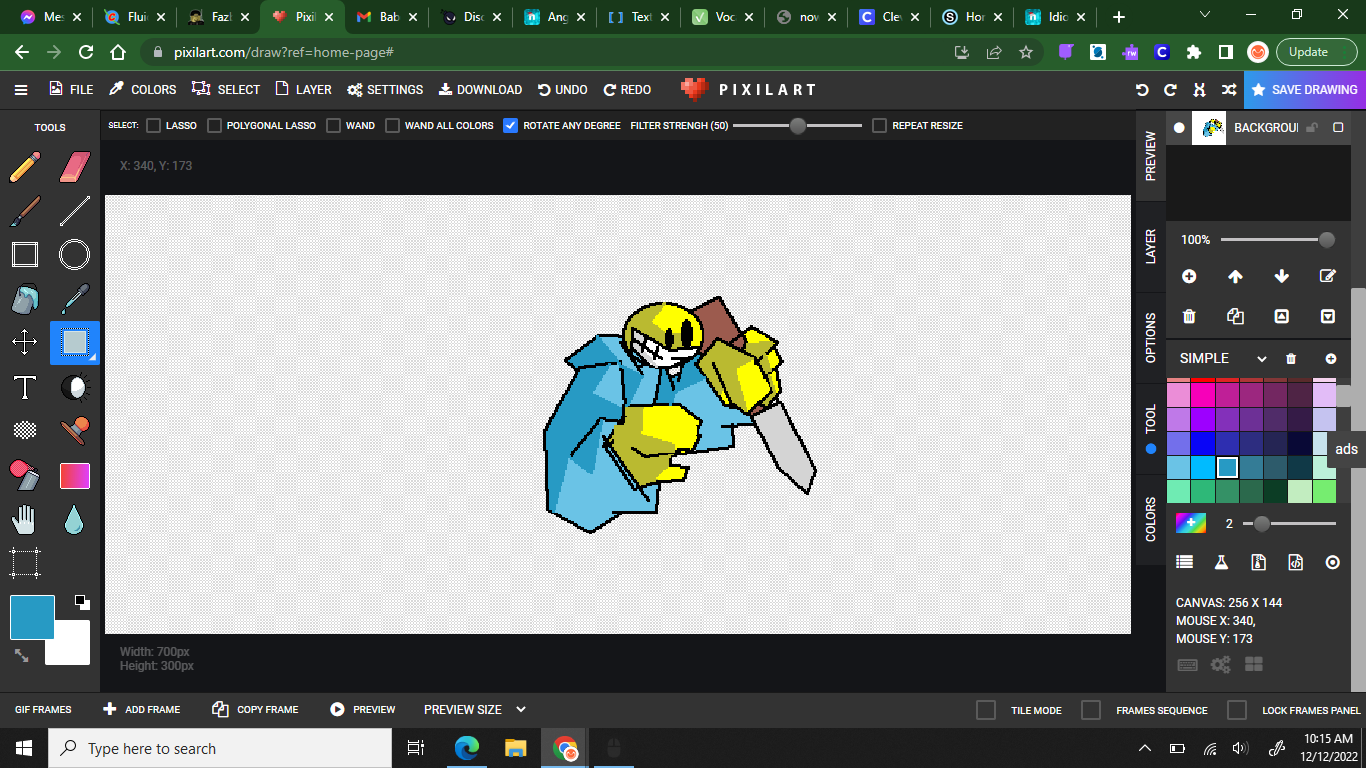Add a new layer with plus icon

click(1189, 277)
